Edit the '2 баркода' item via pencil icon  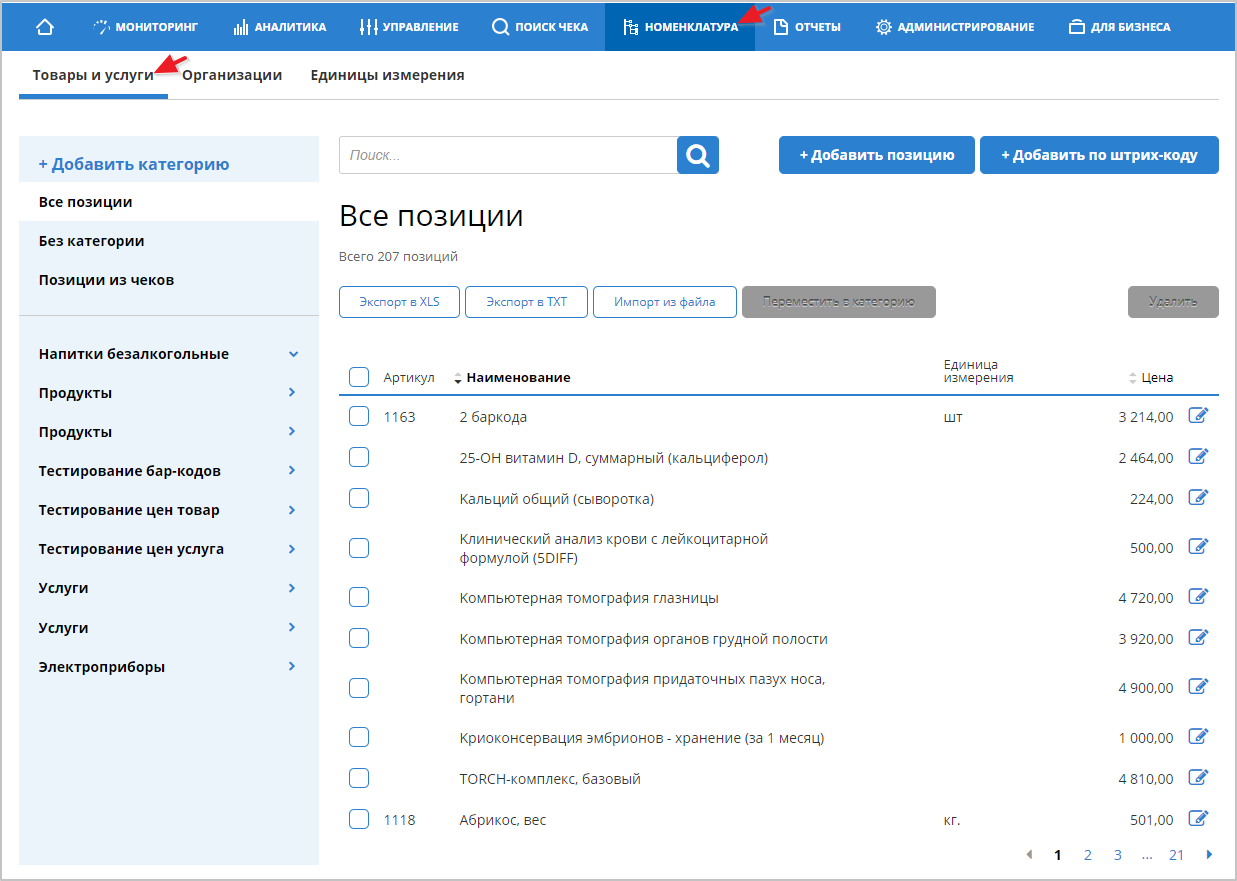[1198, 416]
